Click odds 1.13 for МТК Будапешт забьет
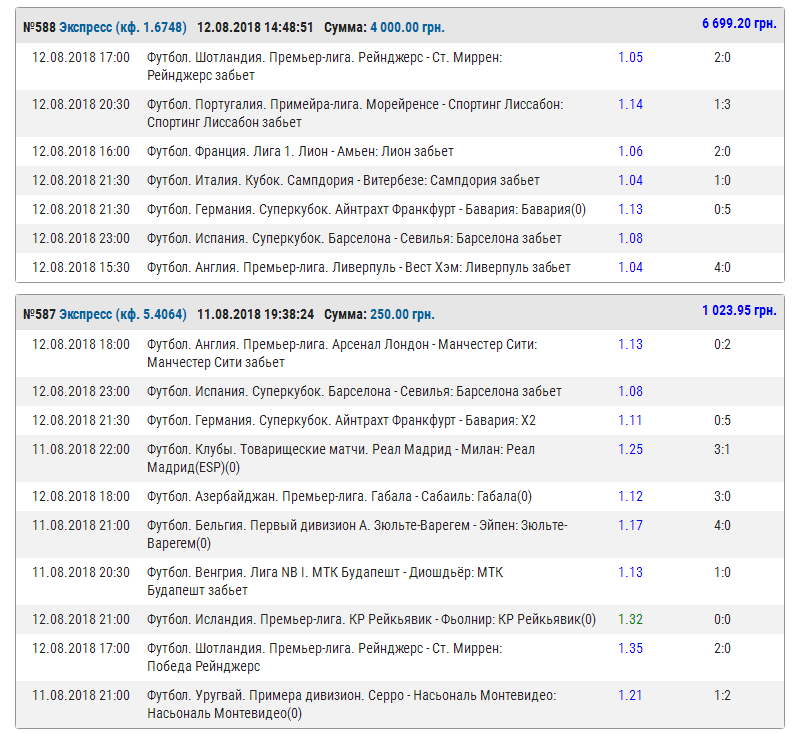796x733 pixels. (x=631, y=572)
